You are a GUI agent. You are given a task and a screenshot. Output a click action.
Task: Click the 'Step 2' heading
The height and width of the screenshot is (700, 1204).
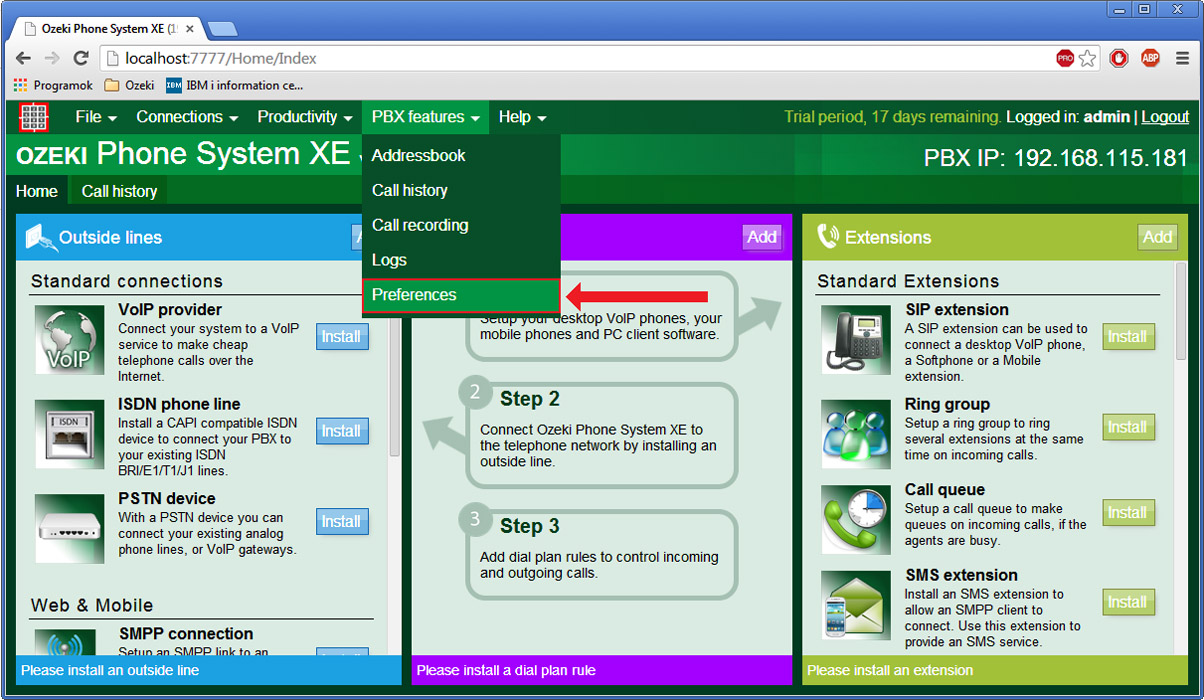[x=530, y=399]
